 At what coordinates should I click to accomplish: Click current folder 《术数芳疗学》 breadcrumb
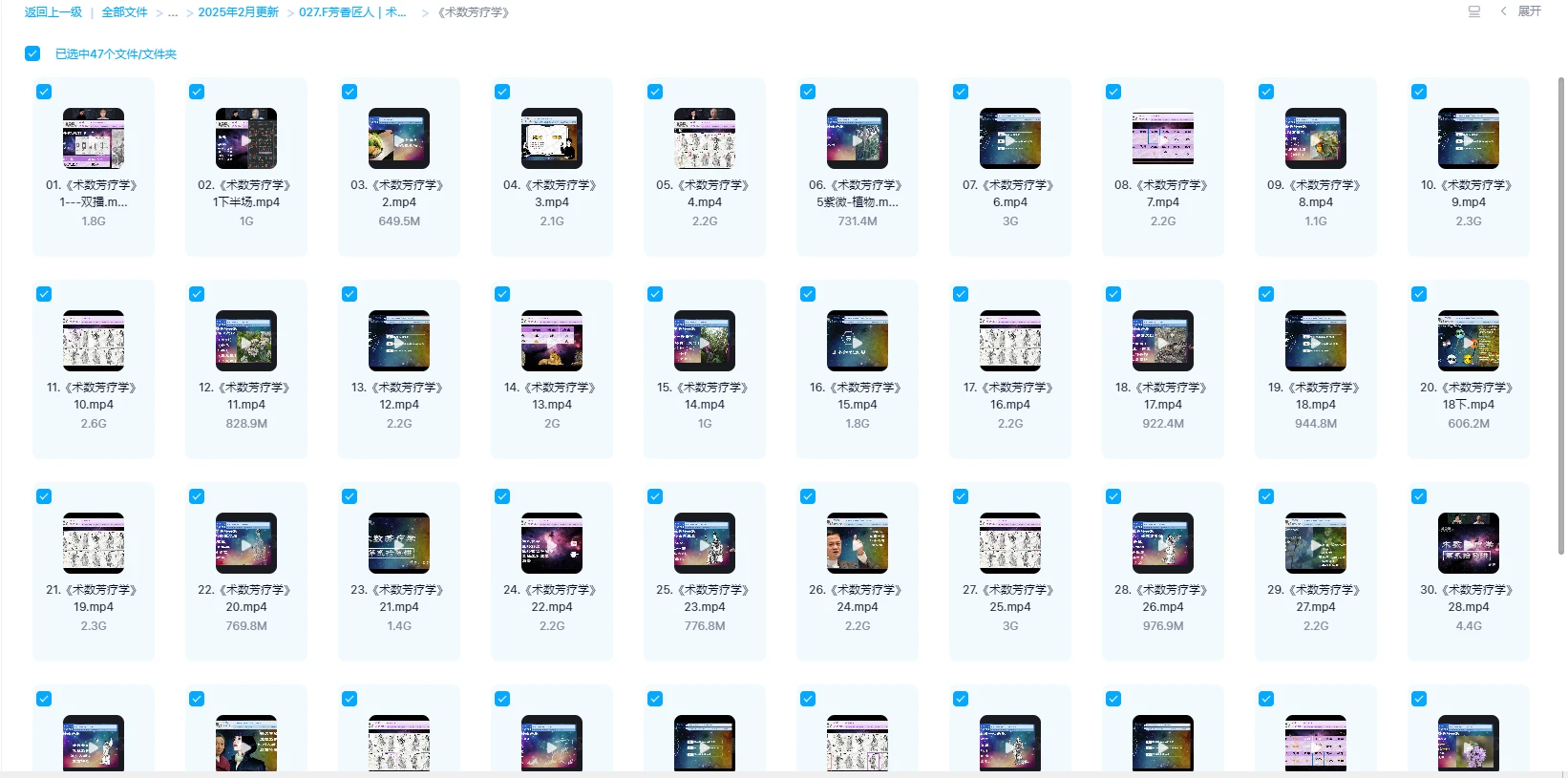click(474, 12)
